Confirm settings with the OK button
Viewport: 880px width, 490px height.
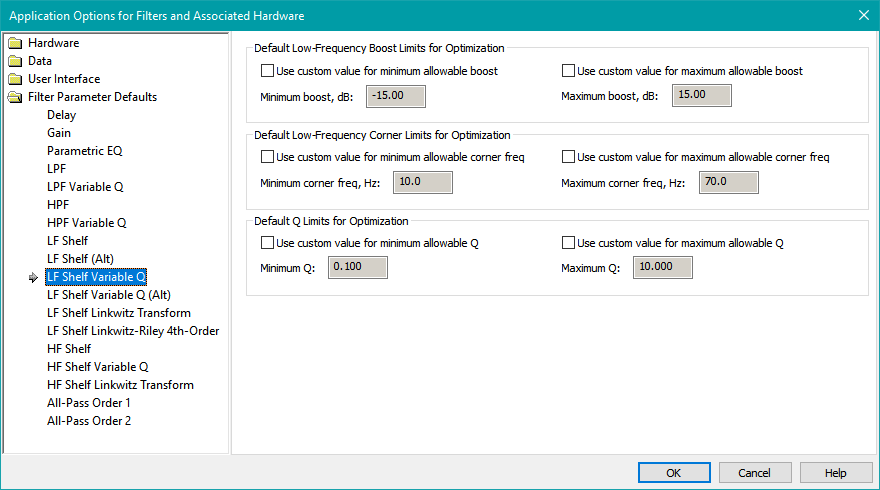click(674, 473)
